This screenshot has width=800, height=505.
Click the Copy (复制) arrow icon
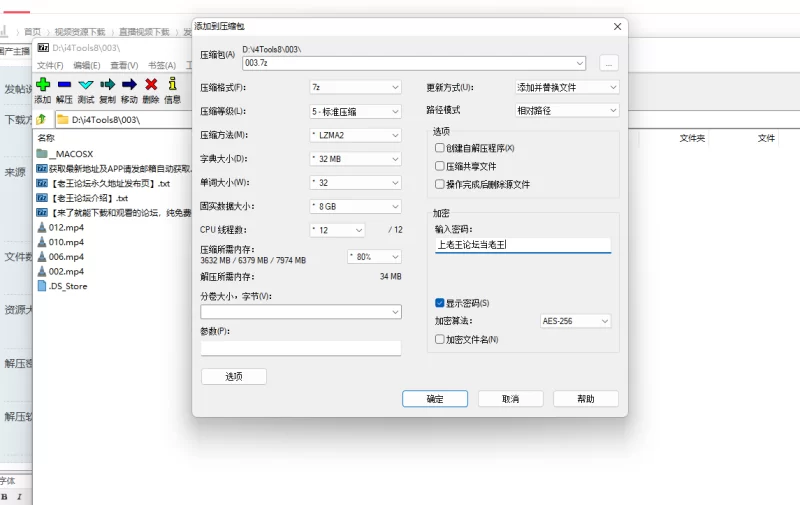[x=107, y=84]
